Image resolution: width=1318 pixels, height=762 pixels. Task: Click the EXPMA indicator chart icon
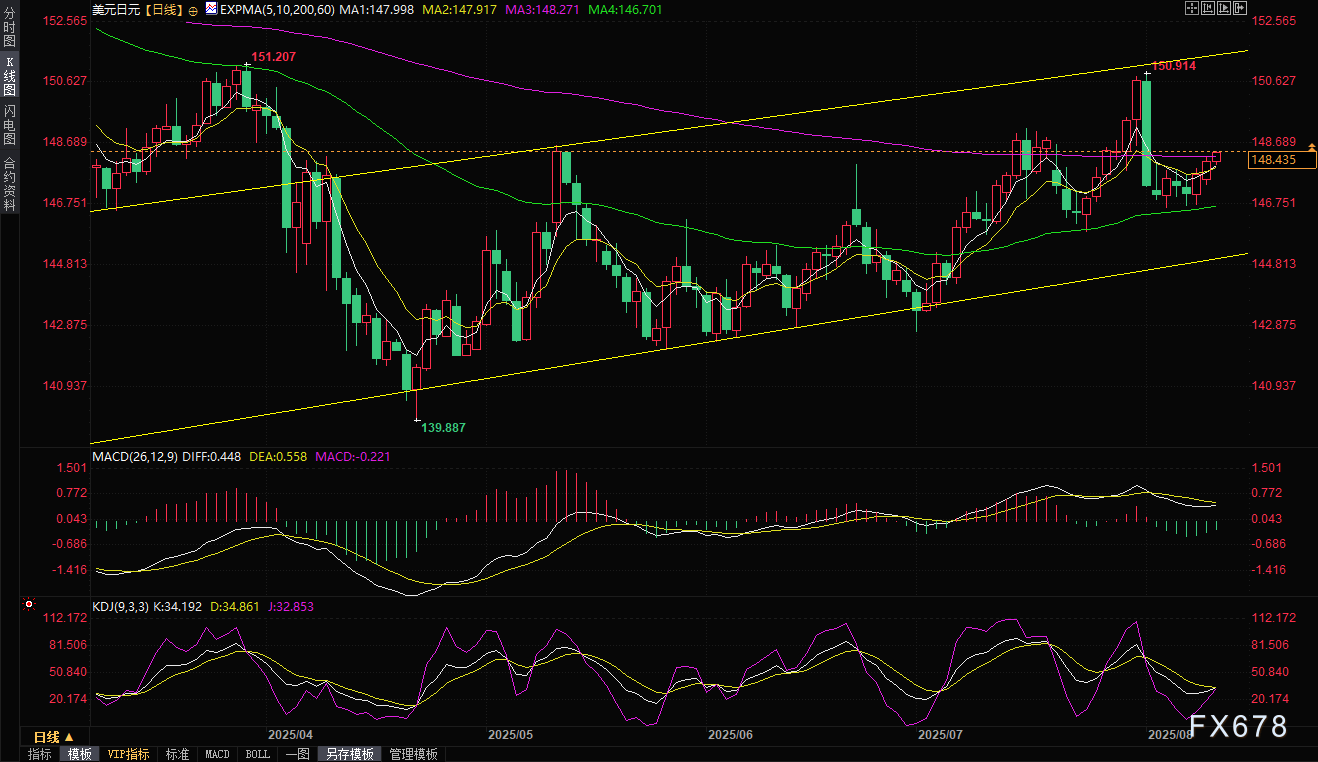click(x=211, y=8)
